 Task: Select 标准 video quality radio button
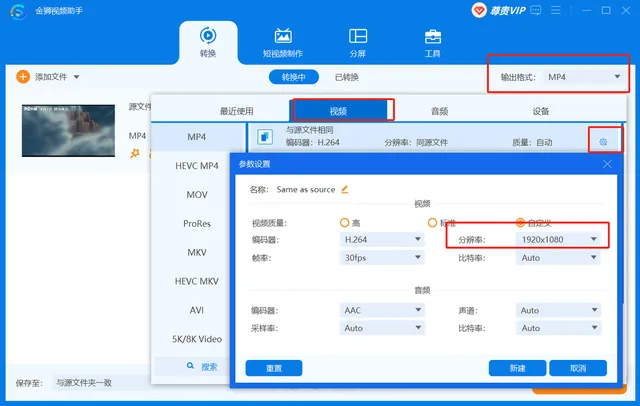coord(432,222)
